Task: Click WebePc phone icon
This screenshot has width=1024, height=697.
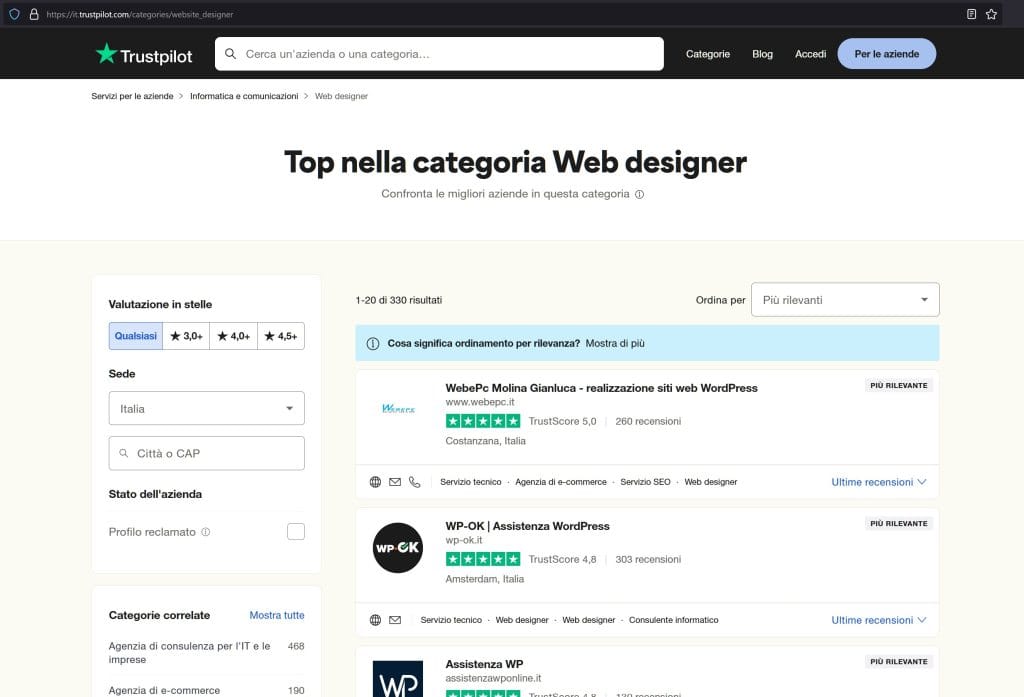Action: pyautogui.click(x=415, y=482)
